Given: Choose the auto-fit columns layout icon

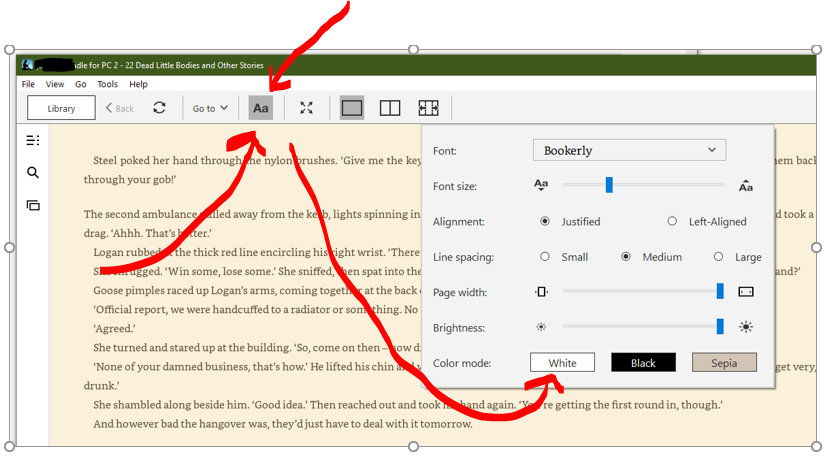Looking at the screenshot, I should pyautogui.click(x=428, y=108).
